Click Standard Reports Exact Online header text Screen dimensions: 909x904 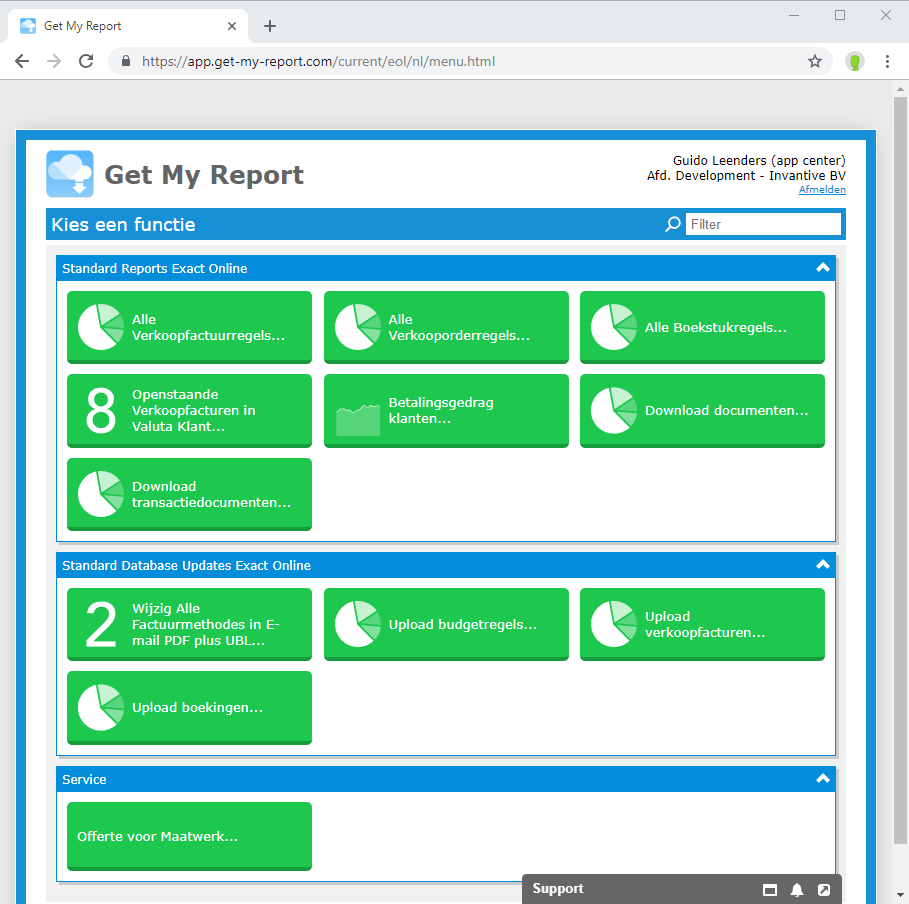[154, 268]
